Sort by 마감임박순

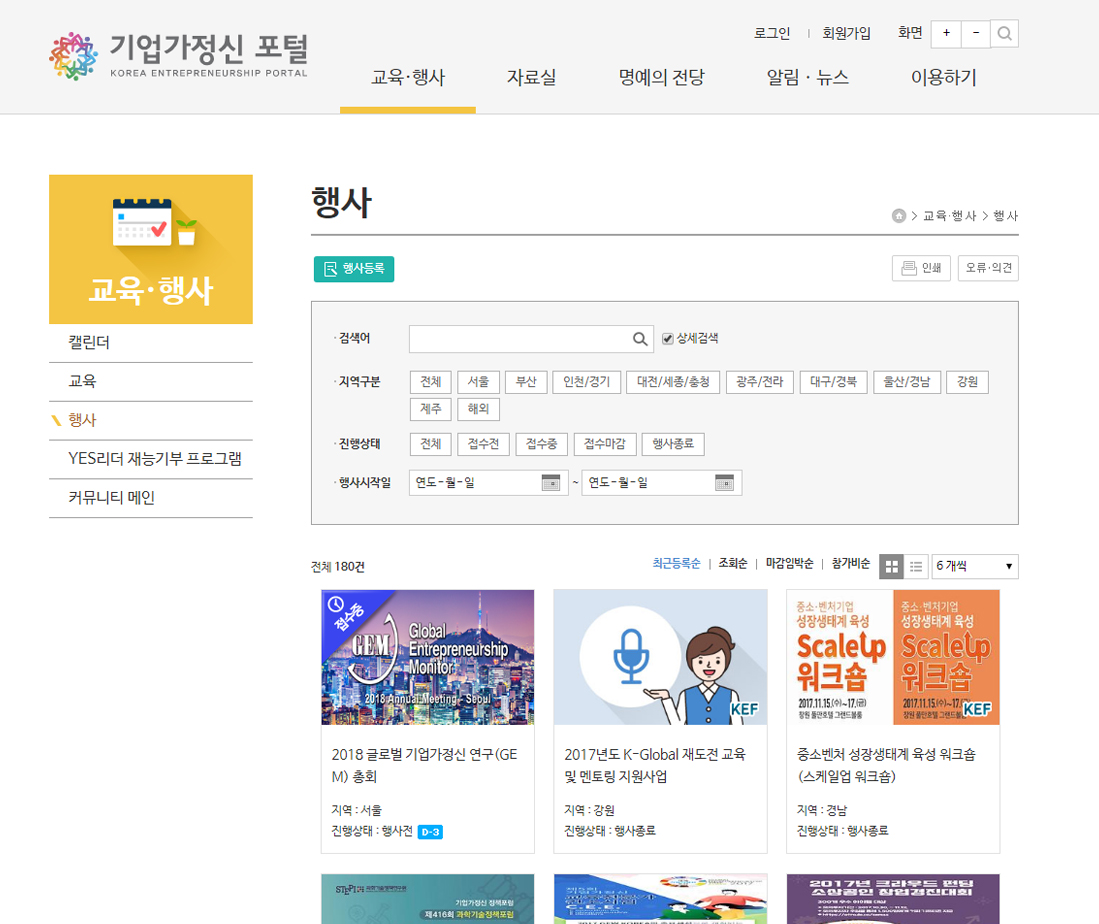(789, 564)
